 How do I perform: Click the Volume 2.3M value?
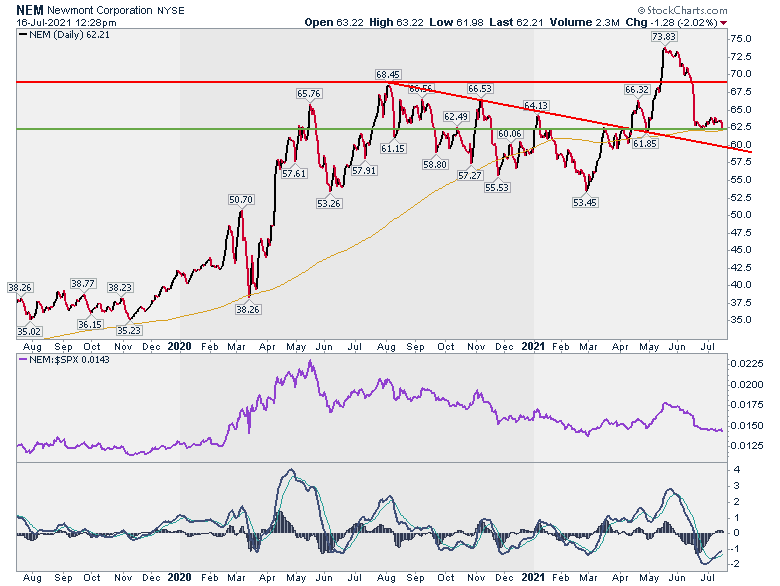[585, 22]
